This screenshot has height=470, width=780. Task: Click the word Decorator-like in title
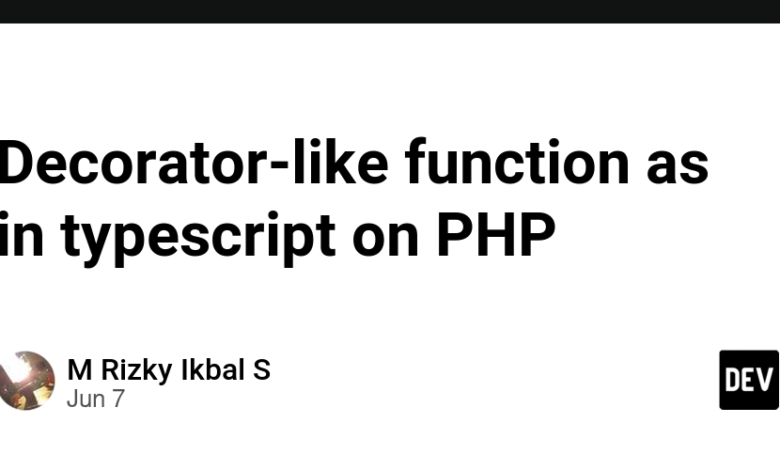[x=193, y=162]
